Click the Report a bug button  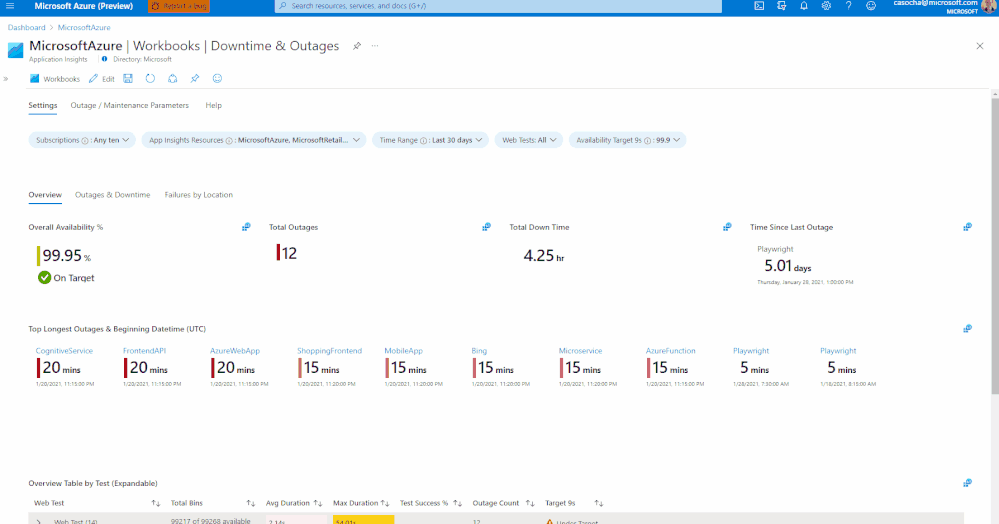coord(178,6)
